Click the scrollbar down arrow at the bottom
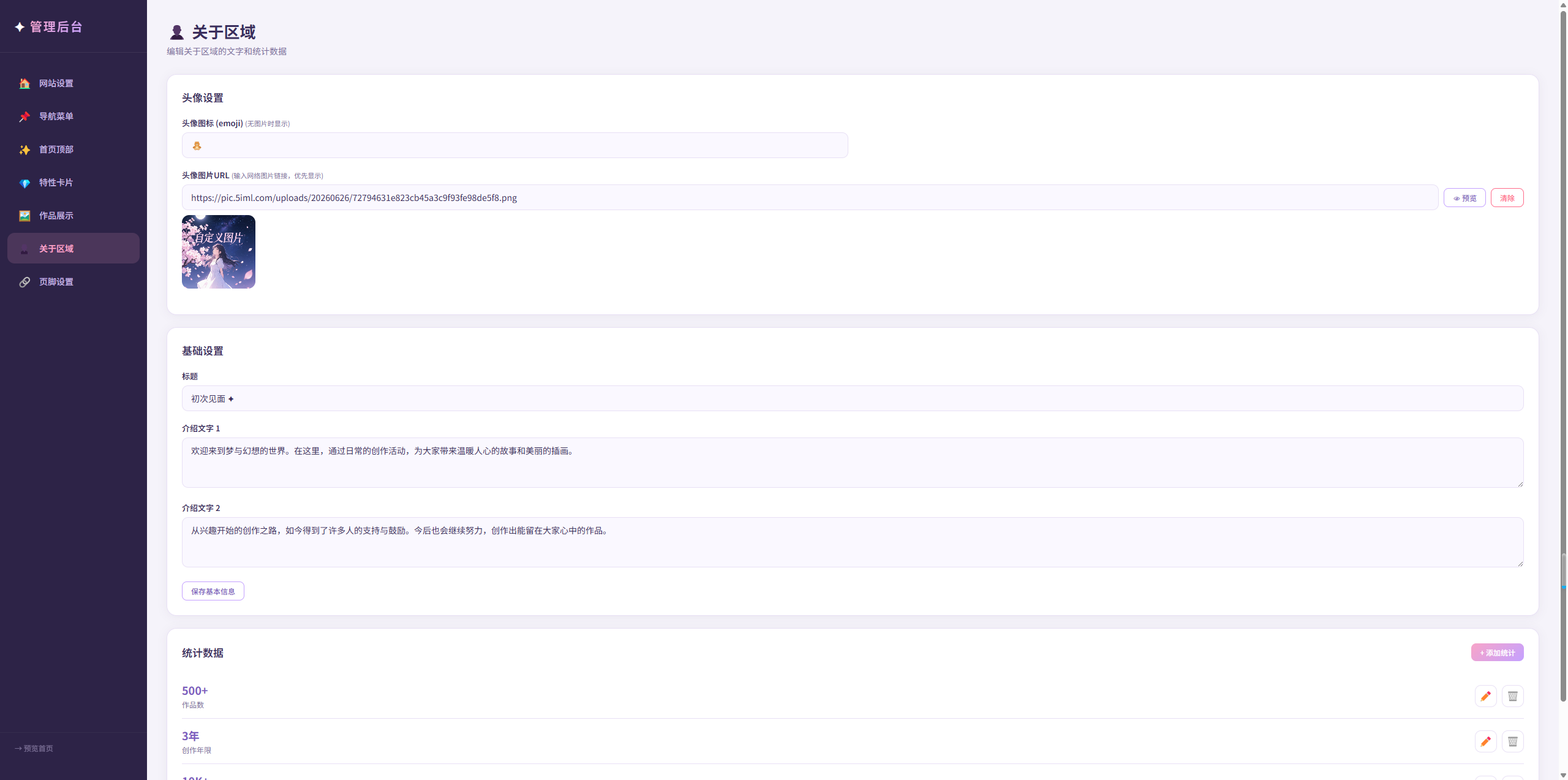Viewport: 1568px width, 780px height. [x=1563, y=775]
